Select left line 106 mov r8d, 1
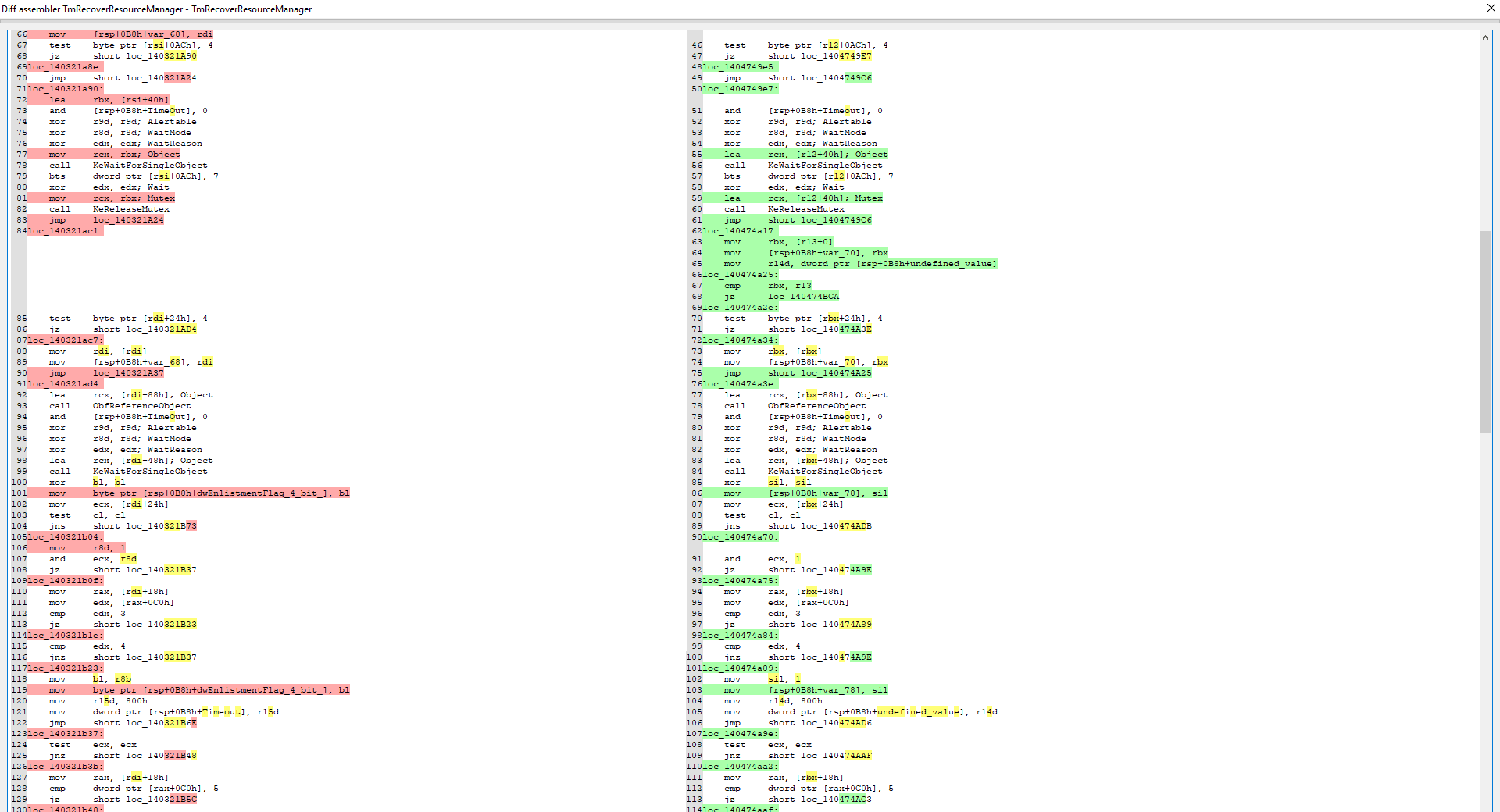 point(87,548)
